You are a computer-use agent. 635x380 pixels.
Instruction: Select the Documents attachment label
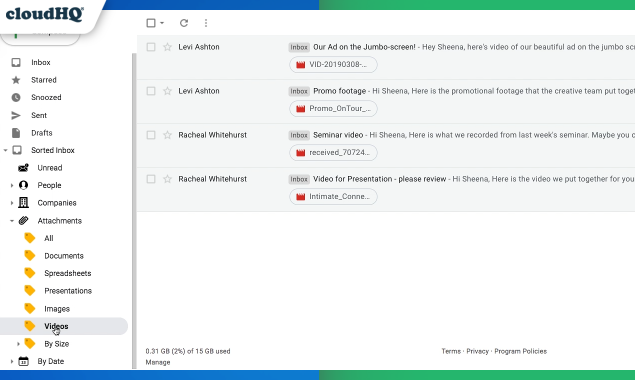64,256
